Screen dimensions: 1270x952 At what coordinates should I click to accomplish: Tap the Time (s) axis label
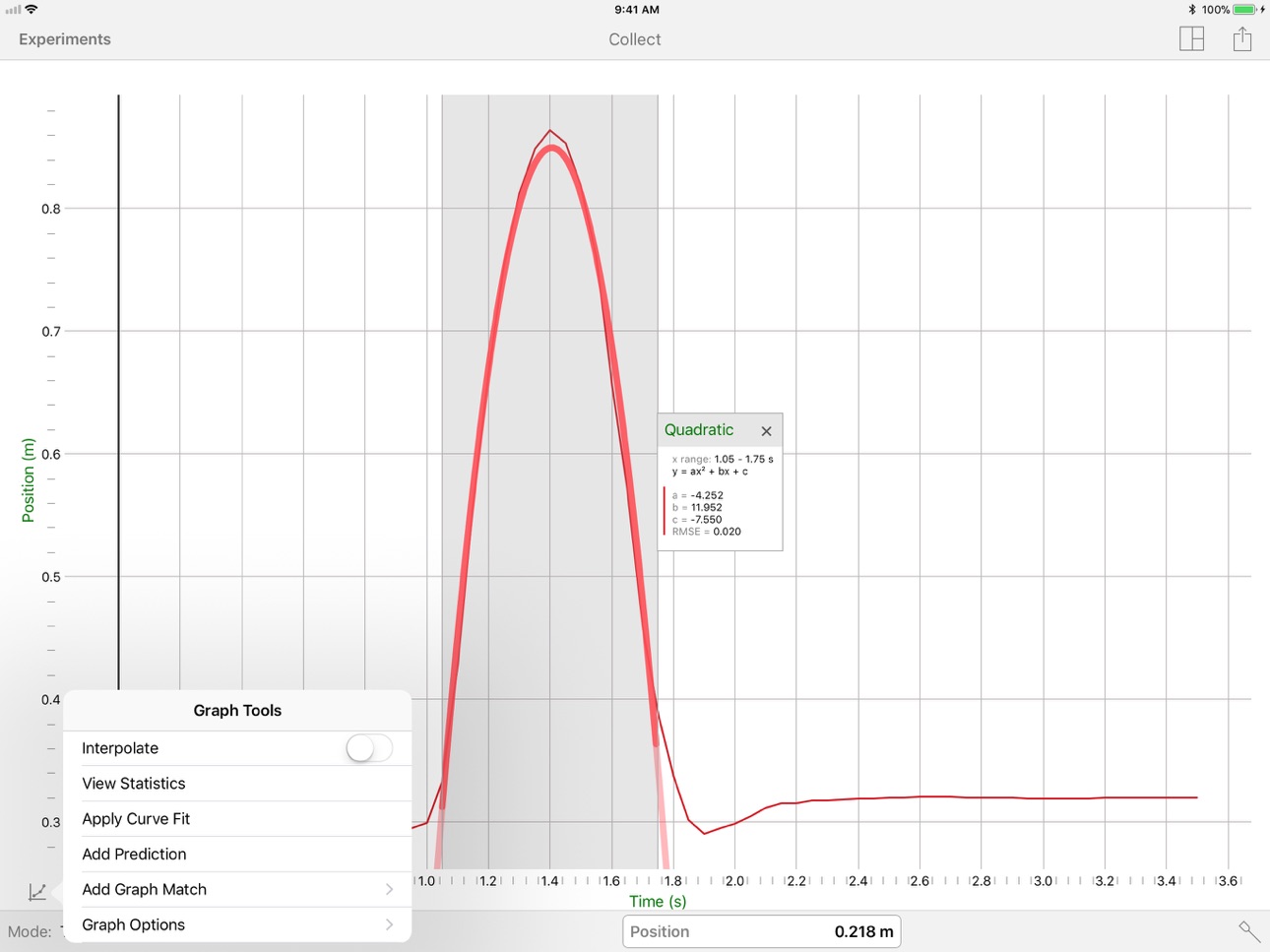pos(658,902)
